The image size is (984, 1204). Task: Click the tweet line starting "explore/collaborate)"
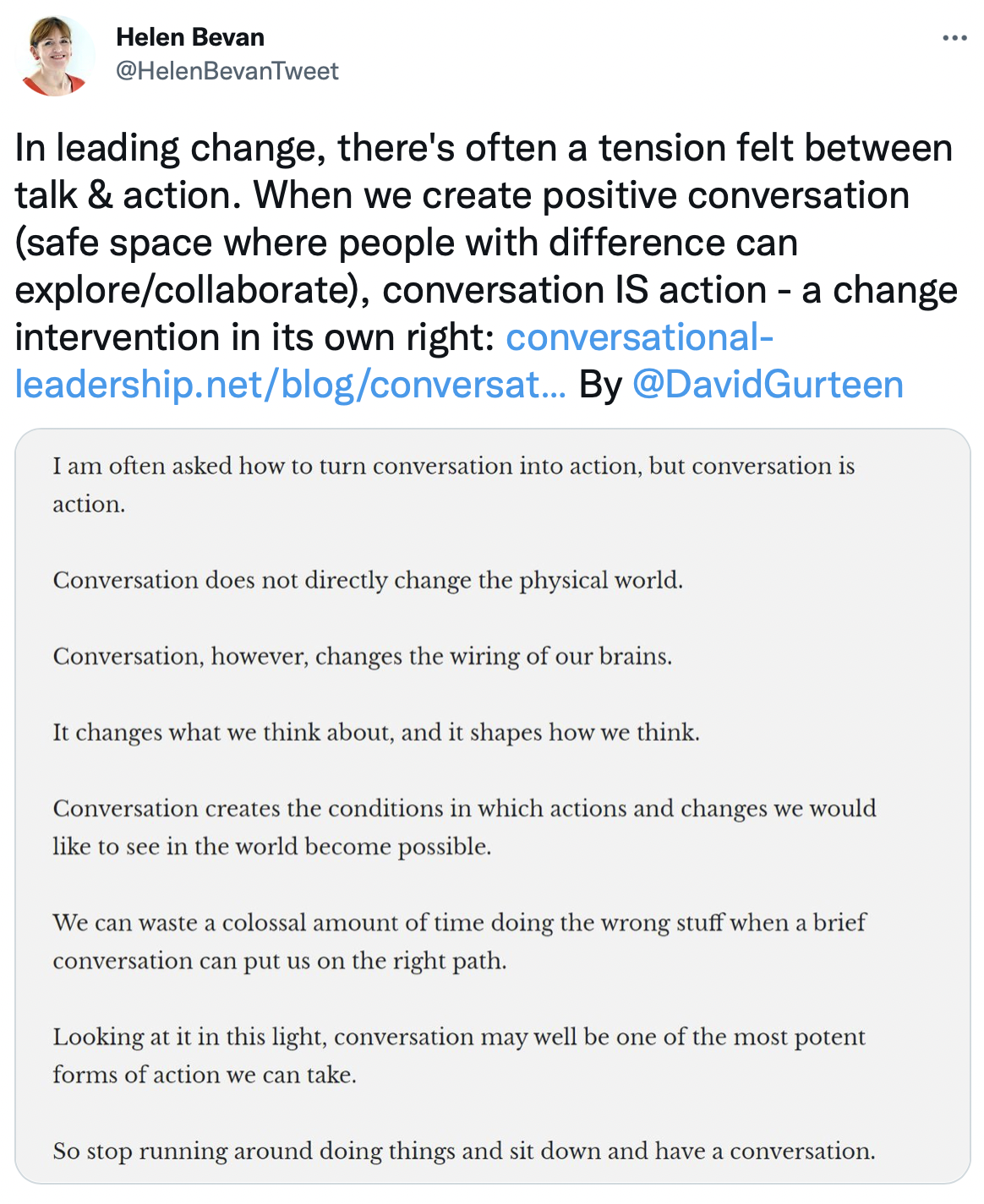point(486,290)
